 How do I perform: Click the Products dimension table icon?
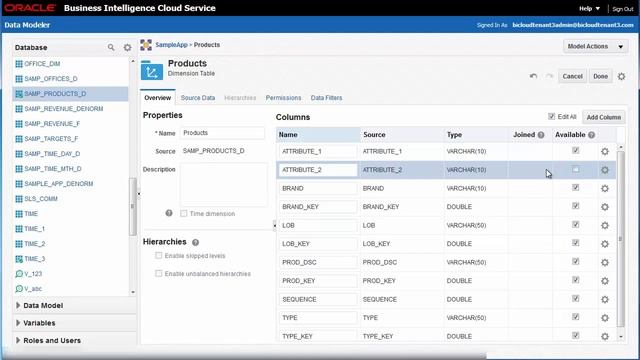(x=152, y=71)
